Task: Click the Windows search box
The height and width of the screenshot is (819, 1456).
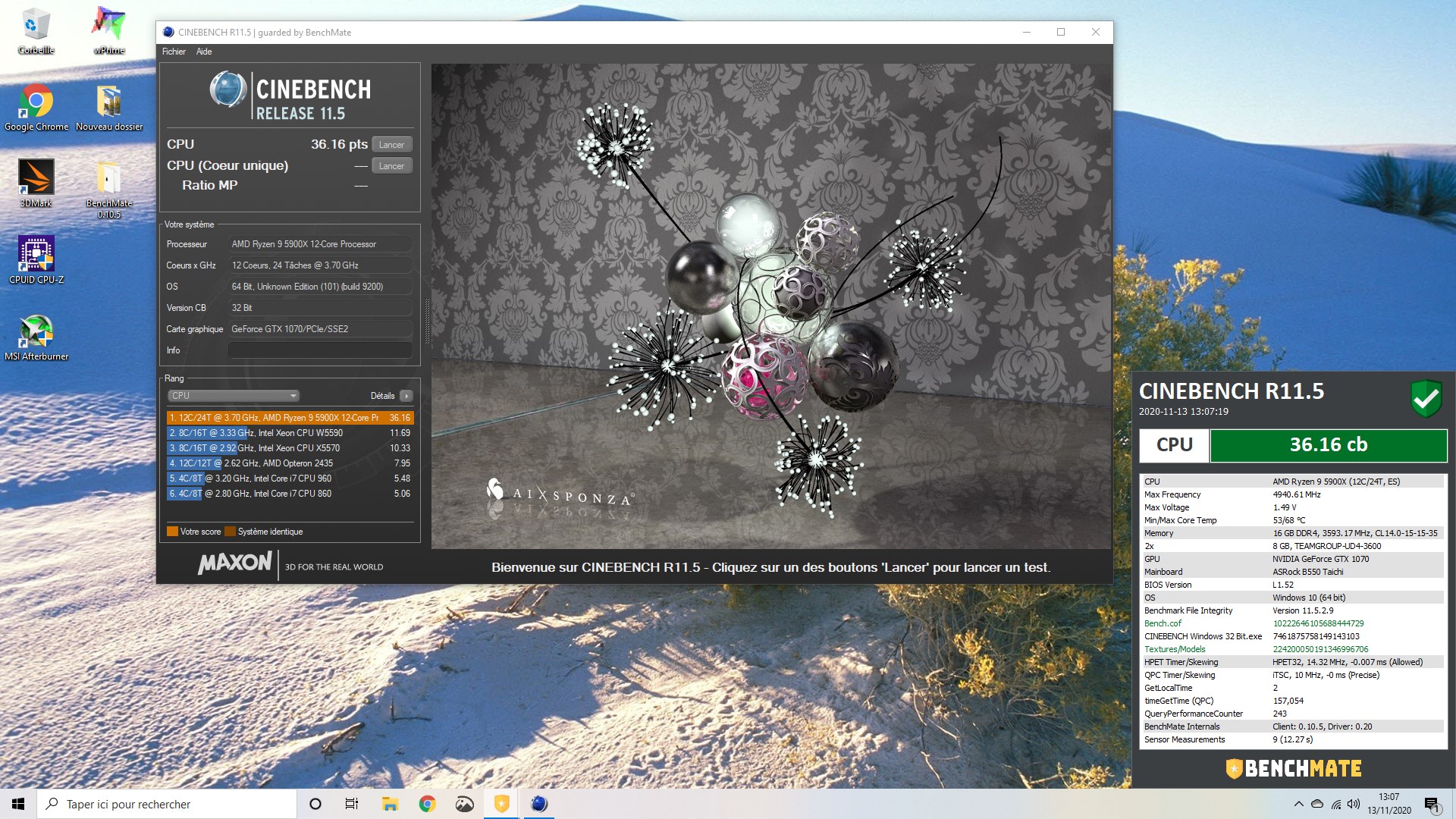Action: [x=167, y=804]
